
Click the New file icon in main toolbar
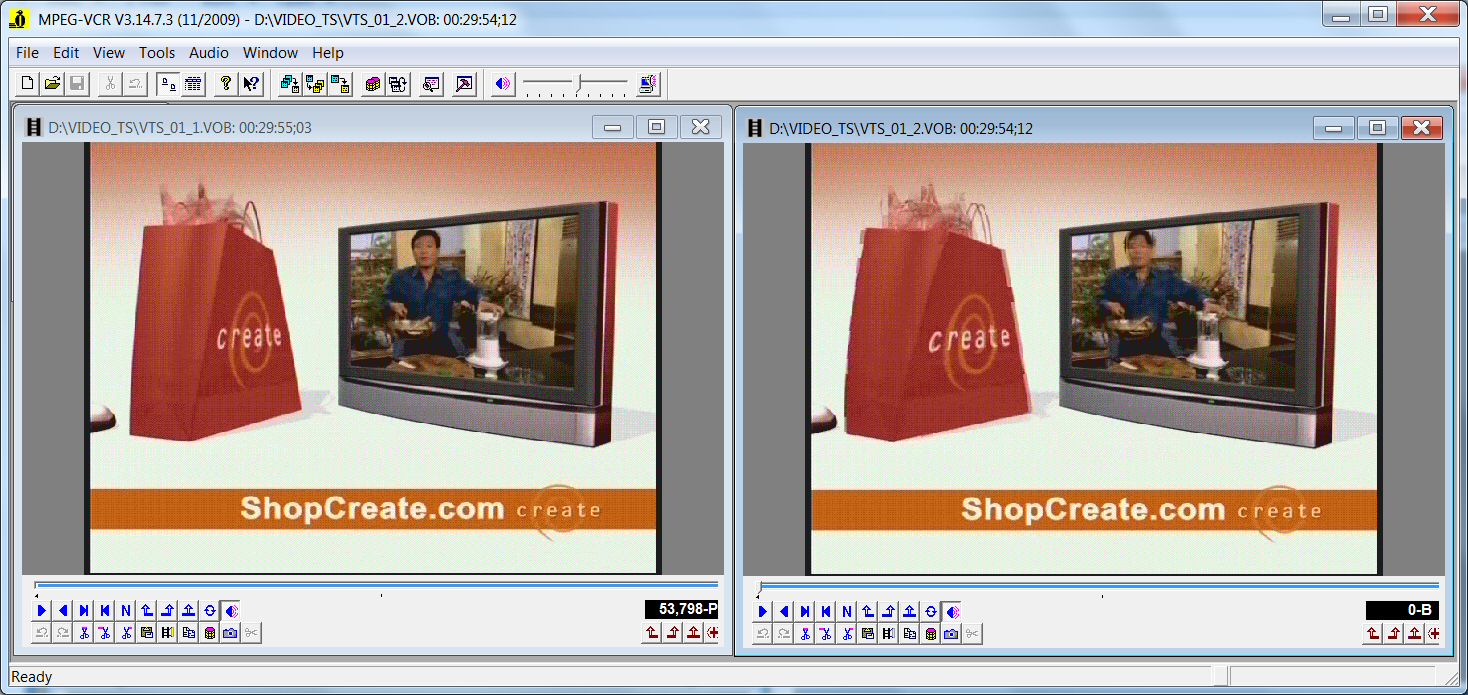[x=28, y=84]
